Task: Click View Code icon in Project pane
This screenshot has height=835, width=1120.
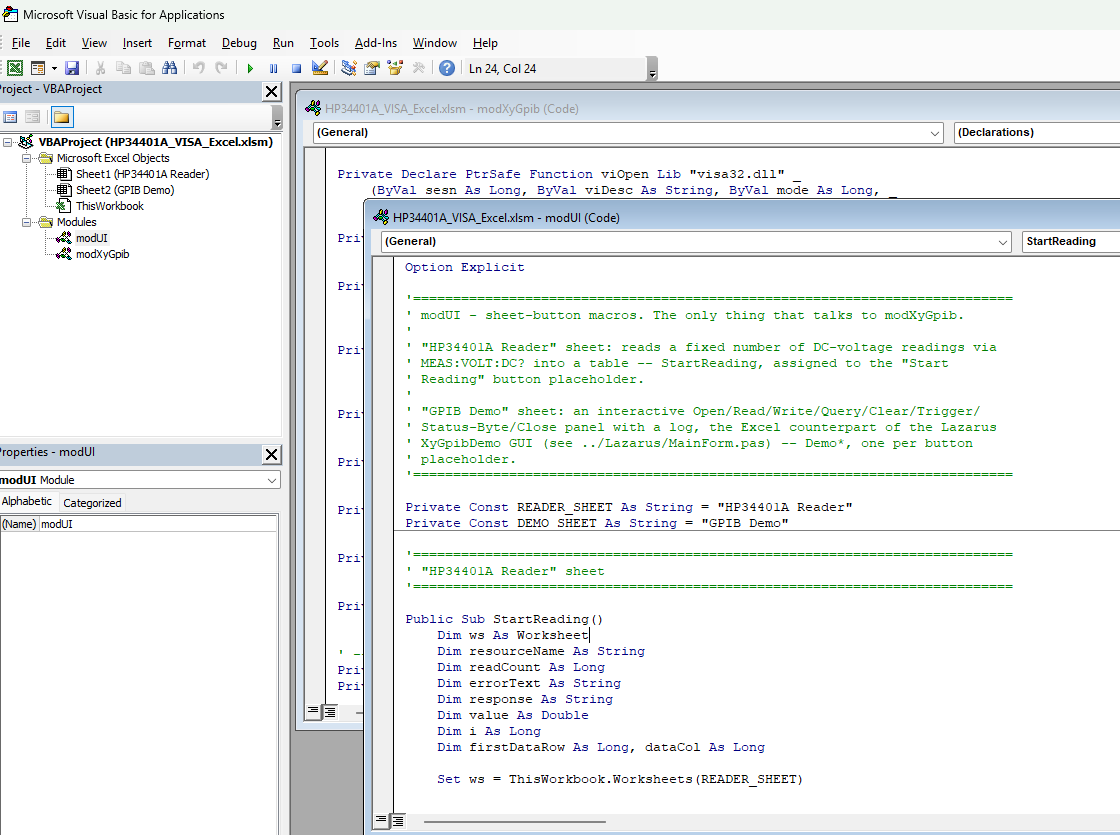Action: point(10,117)
